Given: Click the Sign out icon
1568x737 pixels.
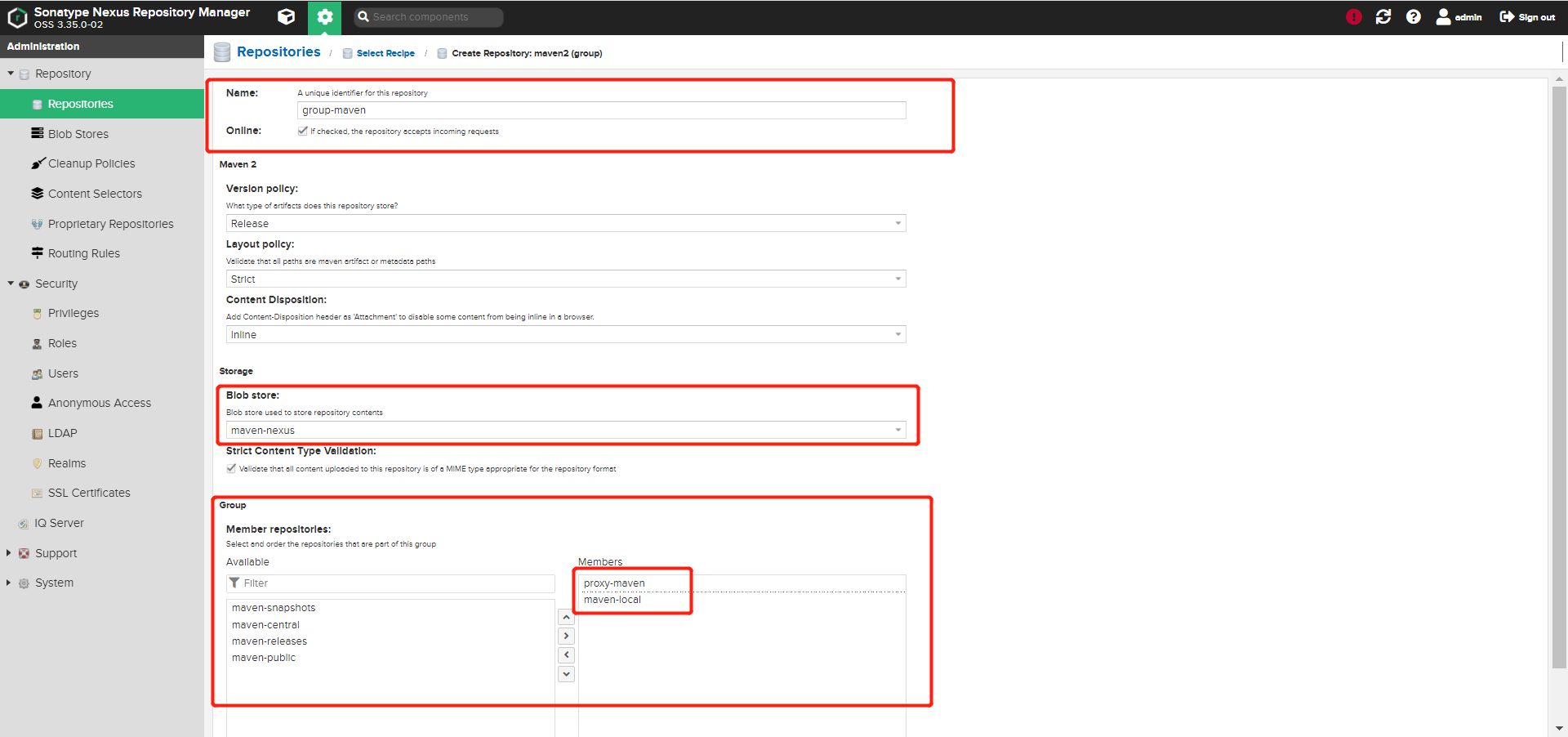Looking at the screenshot, I should [1507, 17].
